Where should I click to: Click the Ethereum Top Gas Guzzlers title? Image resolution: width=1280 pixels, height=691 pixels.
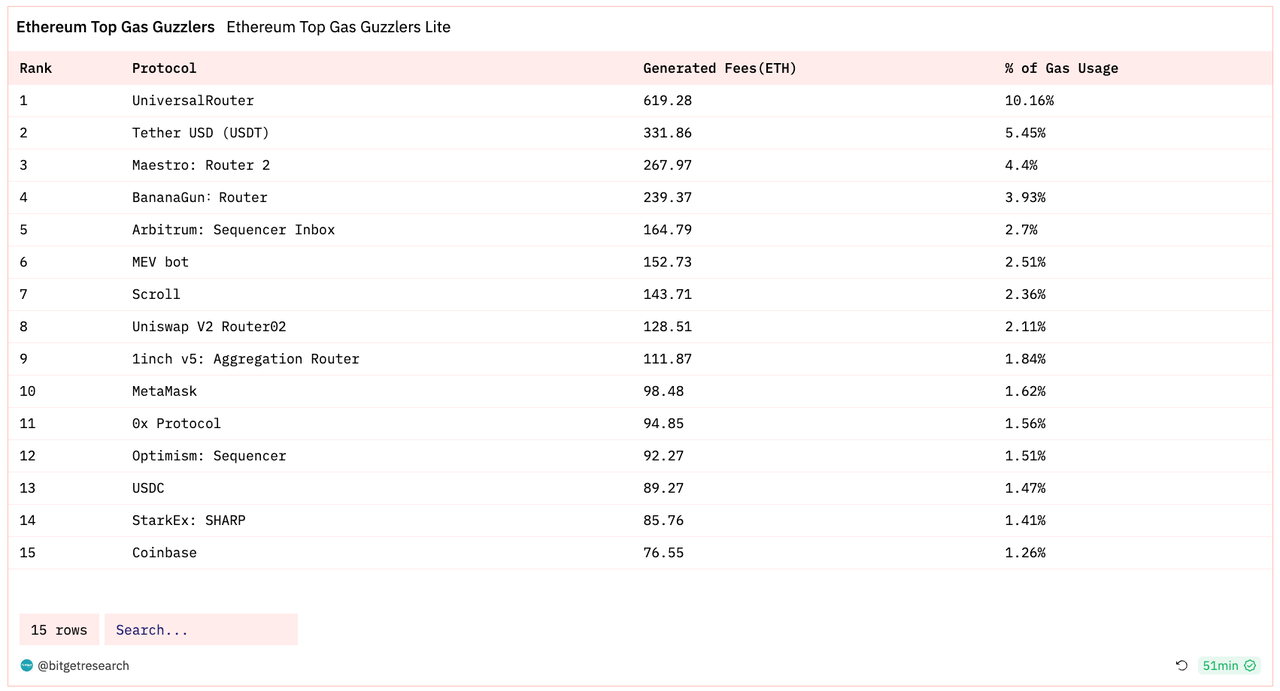click(x=115, y=27)
